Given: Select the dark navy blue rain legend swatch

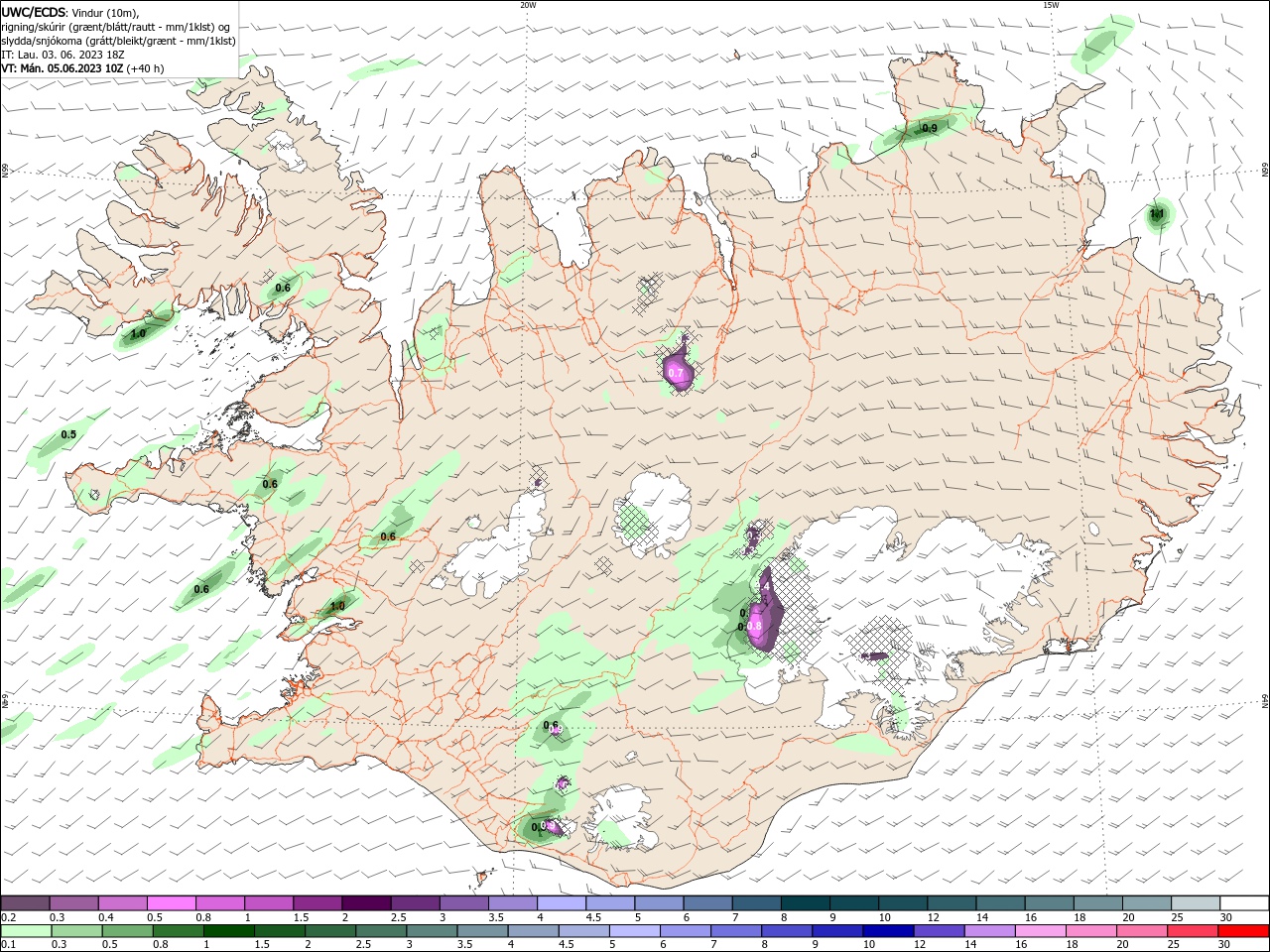Looking at the screenshot, I should (886, 931).
